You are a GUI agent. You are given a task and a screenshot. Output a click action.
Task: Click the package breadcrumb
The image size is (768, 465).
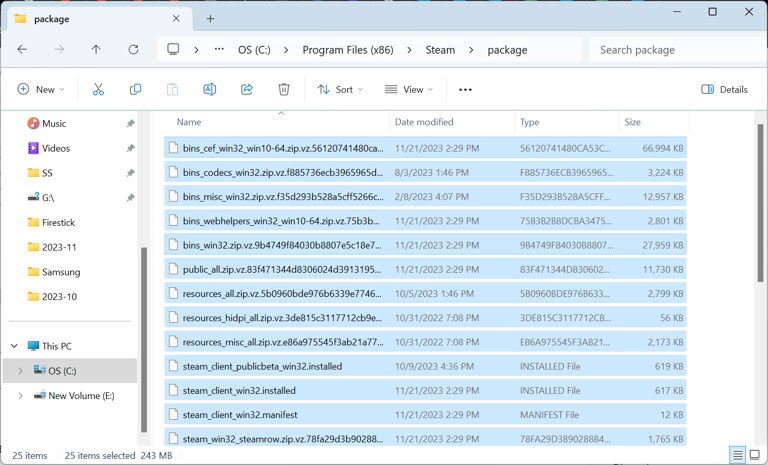pos(507,50)
